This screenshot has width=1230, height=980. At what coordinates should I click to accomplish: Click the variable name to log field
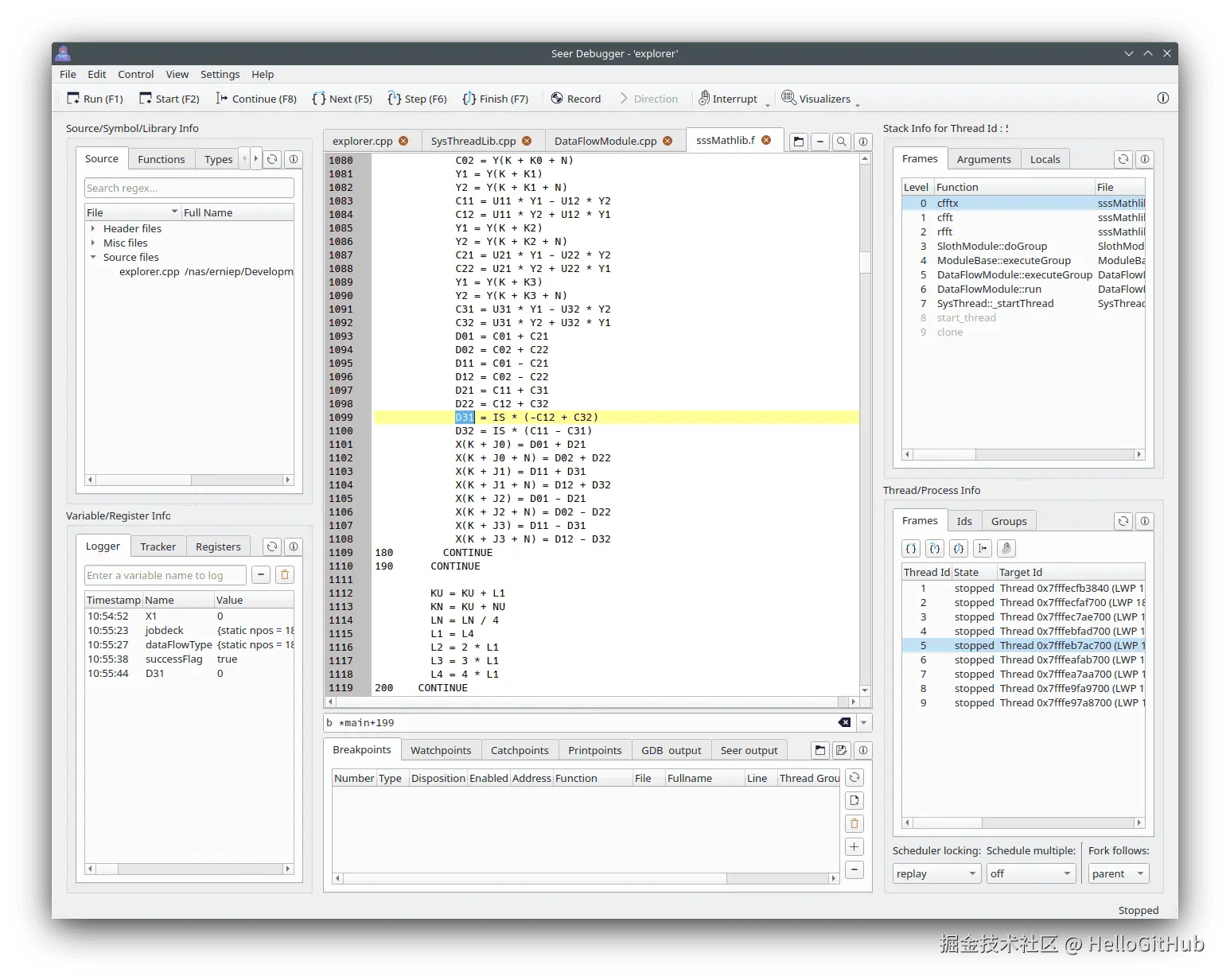click(165, 575)
